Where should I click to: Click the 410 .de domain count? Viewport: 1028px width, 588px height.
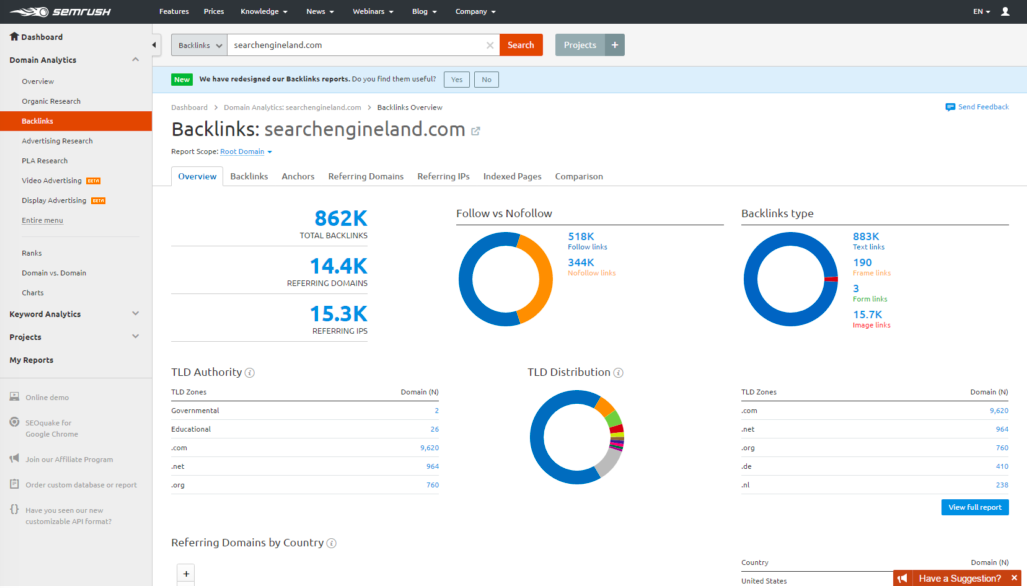tap(1002, 467)
